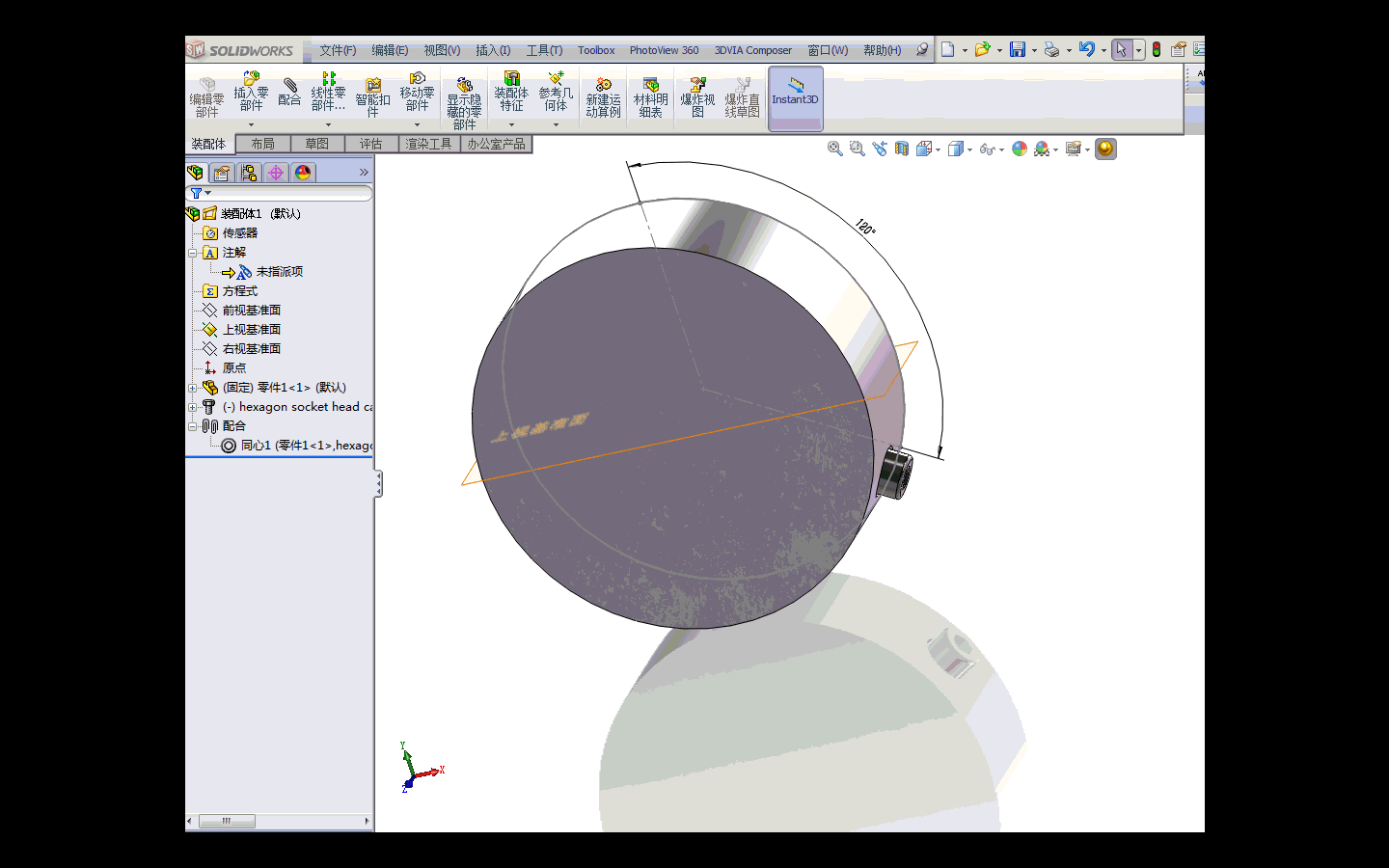Click the Open file folder icon
This screenshot has width=1389, height=868.
[982, 49]
